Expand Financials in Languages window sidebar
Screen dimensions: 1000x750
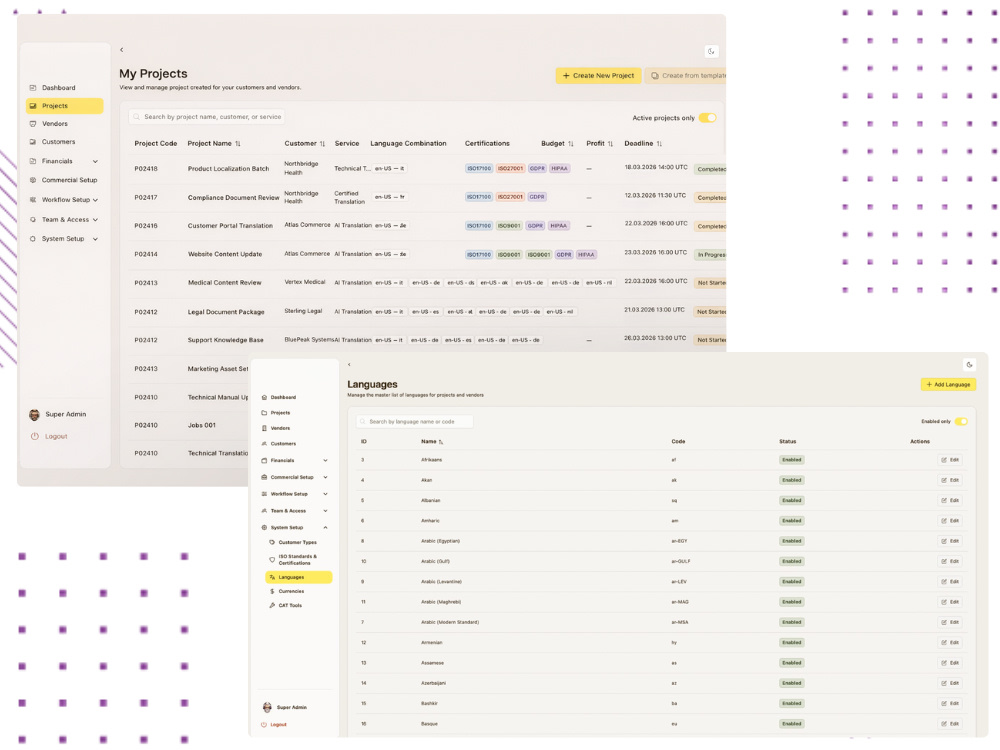tap(325, 460)
